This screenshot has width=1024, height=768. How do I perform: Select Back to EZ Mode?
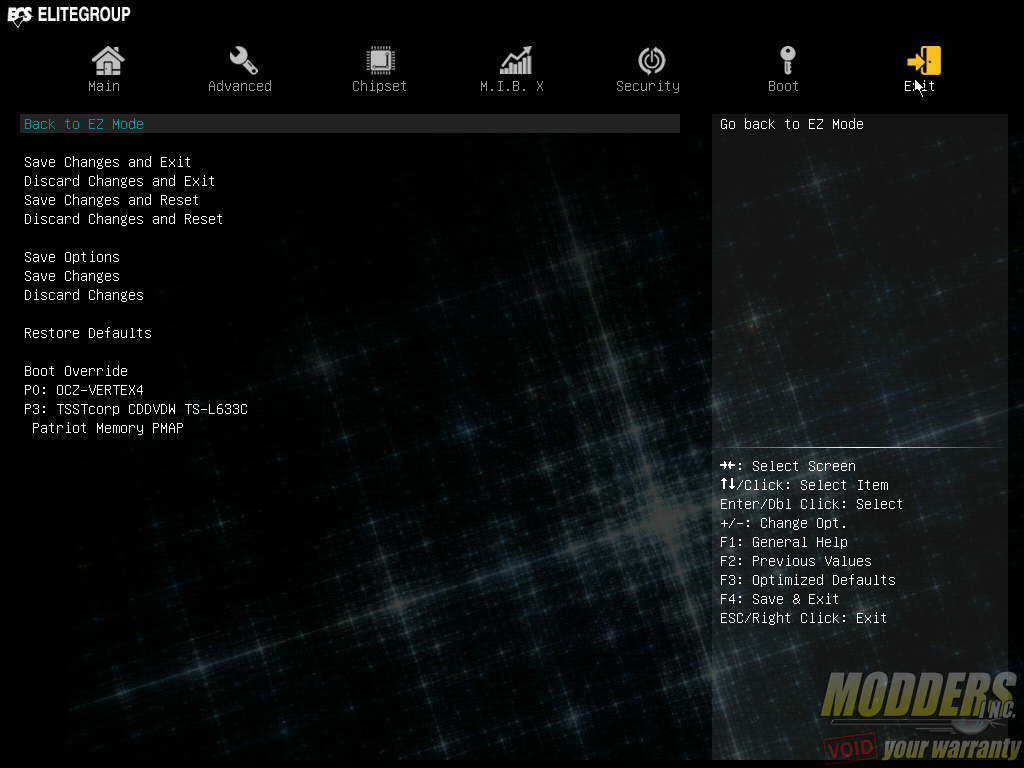click(x=350, y=124)
